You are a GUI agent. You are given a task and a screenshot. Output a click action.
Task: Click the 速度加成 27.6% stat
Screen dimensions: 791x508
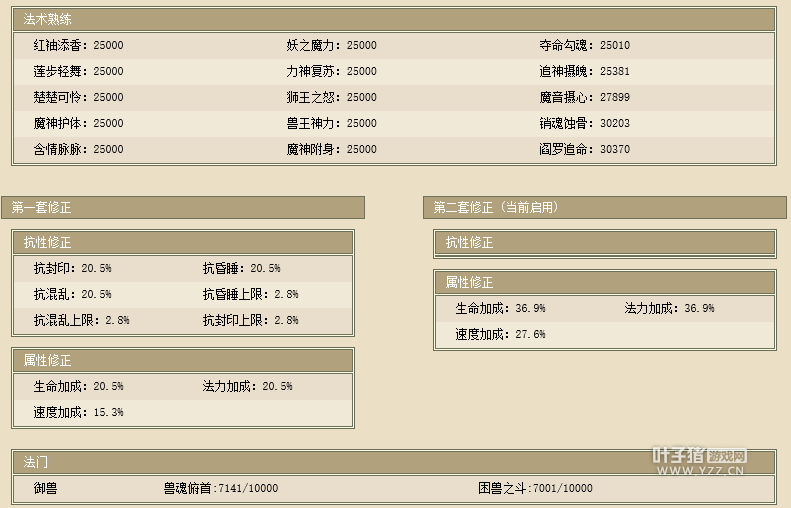point(500,335)
